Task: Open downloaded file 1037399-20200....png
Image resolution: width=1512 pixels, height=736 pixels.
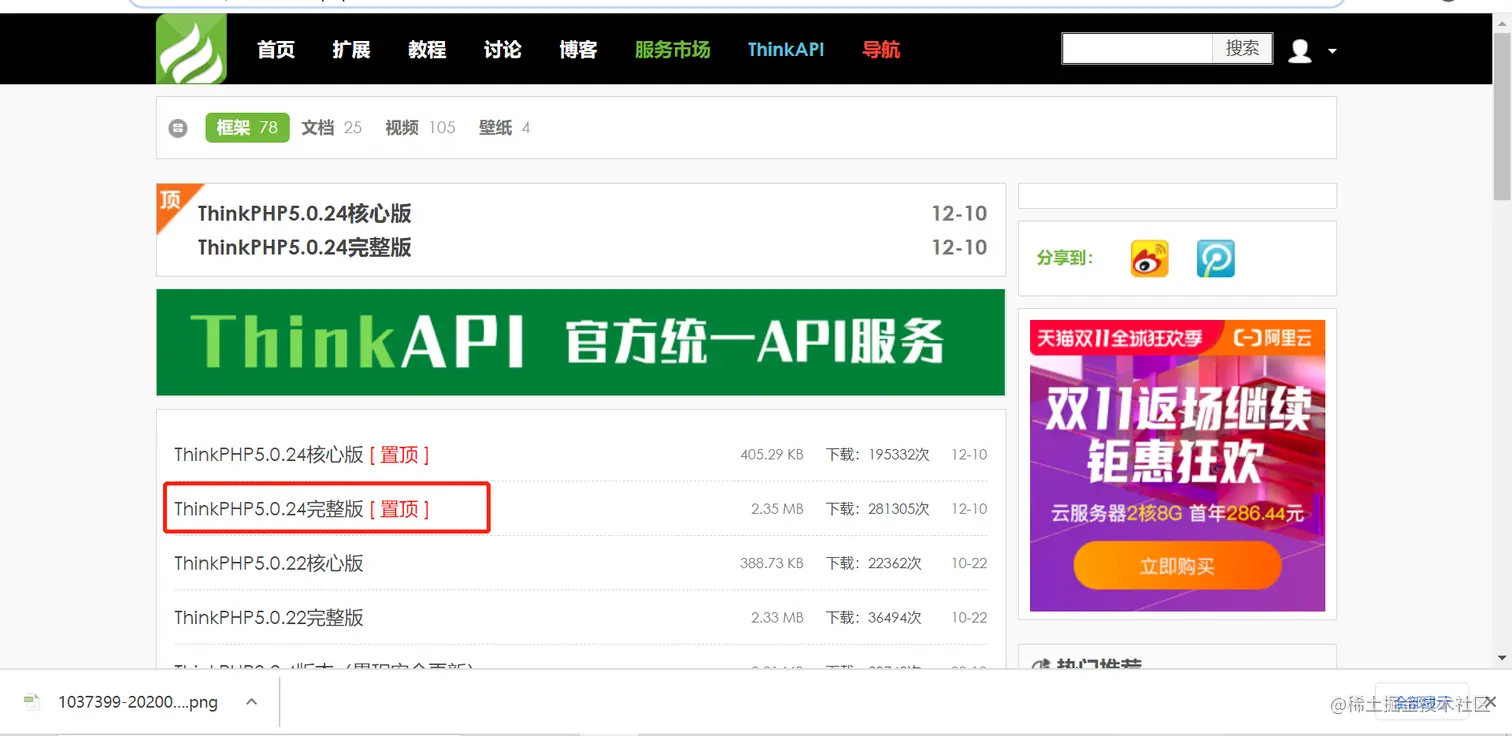Action: tap(138, 702)
